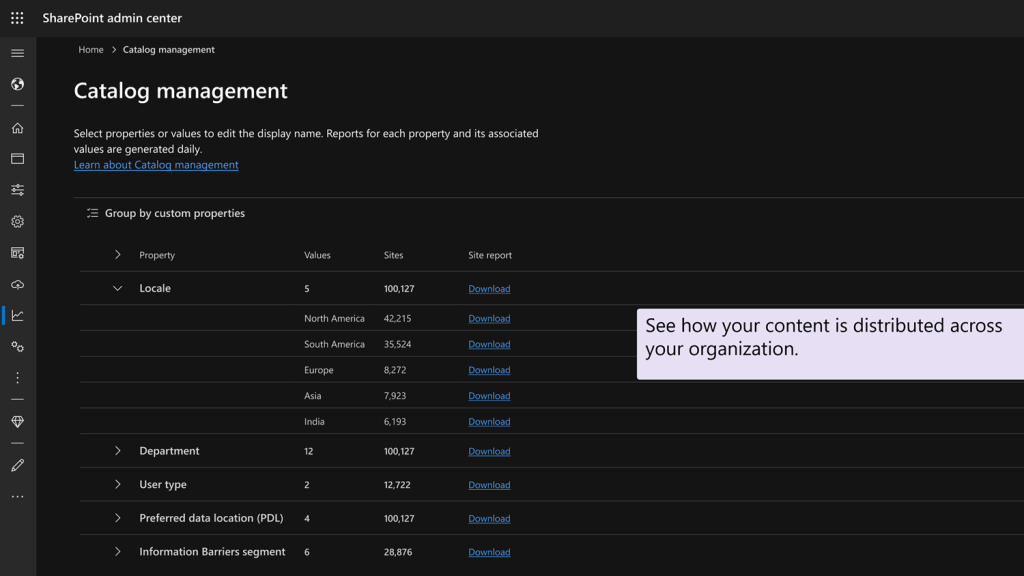Click the Group by custom properties icon

click(x=92, y=213)
